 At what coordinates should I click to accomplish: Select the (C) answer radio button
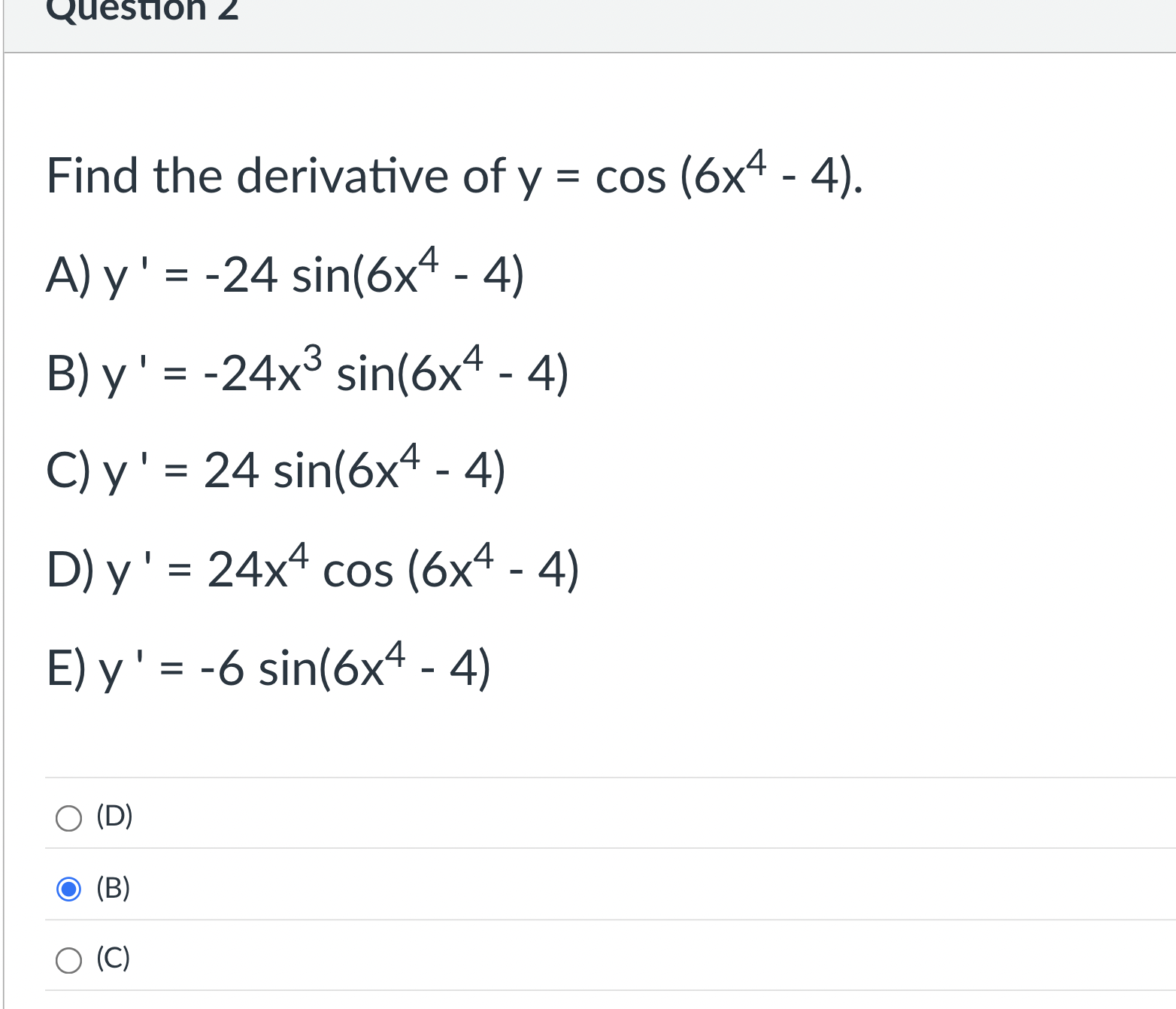pos(68,960)
